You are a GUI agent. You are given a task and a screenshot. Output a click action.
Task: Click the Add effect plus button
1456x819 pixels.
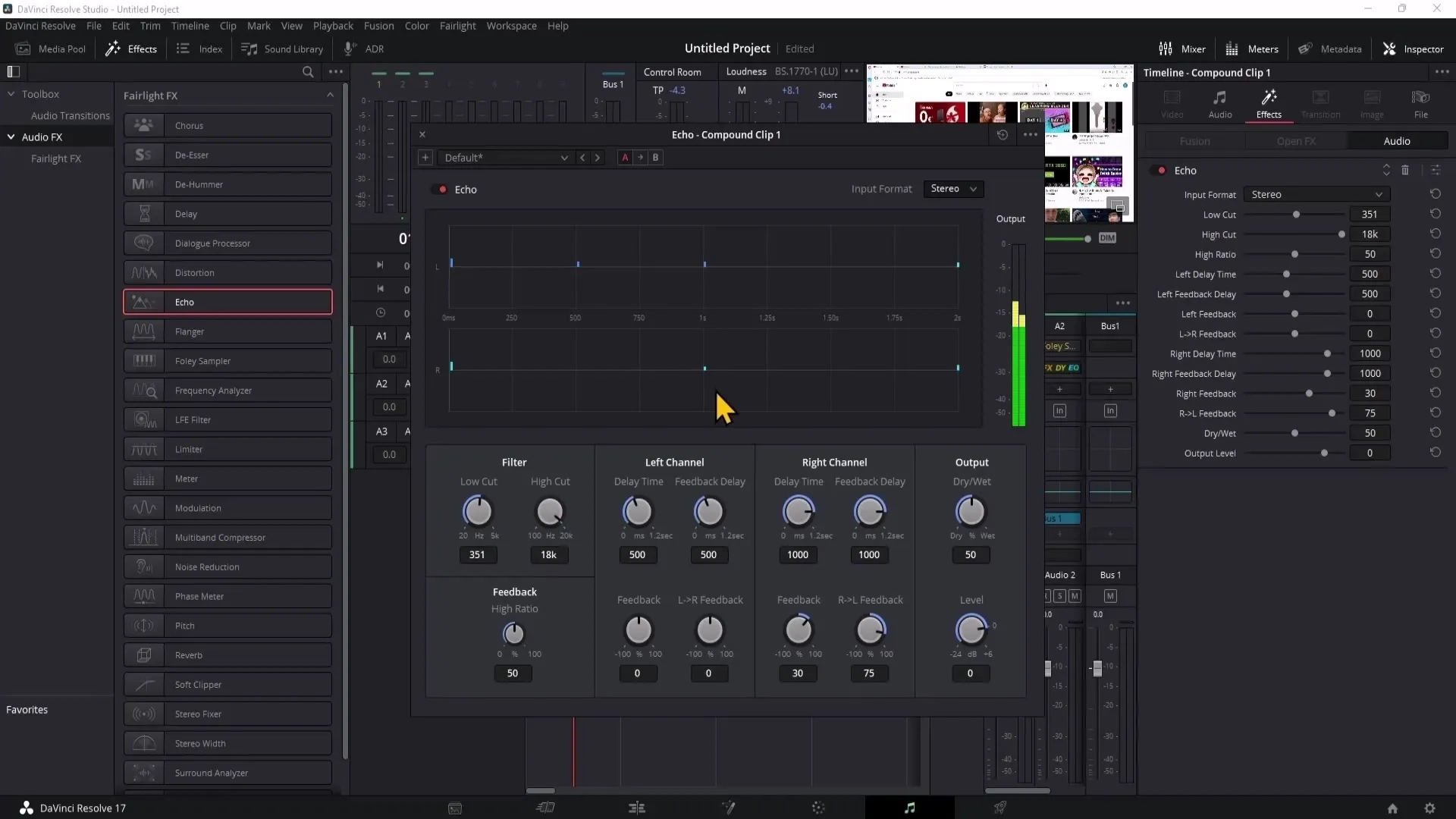[425, 157]
